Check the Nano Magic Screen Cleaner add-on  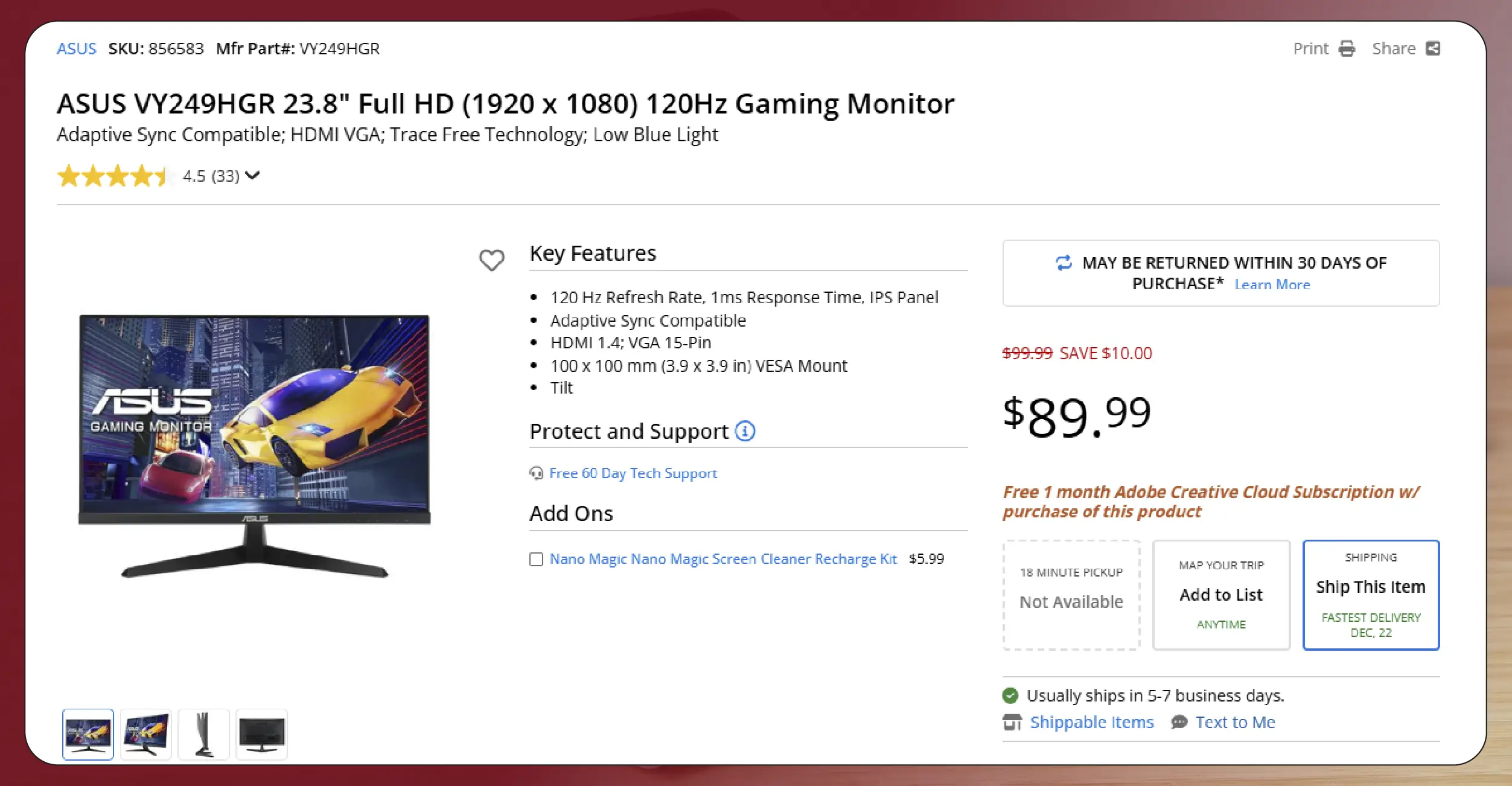pyautogui.click(x=536, y=559)
